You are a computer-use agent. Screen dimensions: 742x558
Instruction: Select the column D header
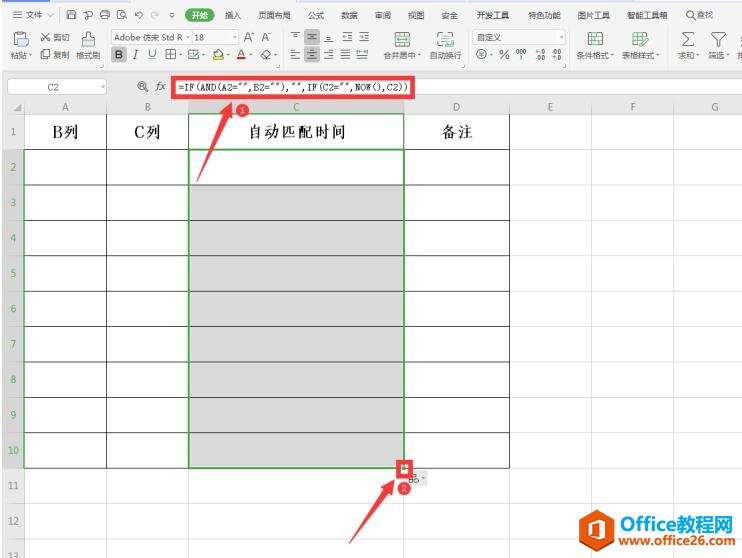pos(456,107)
